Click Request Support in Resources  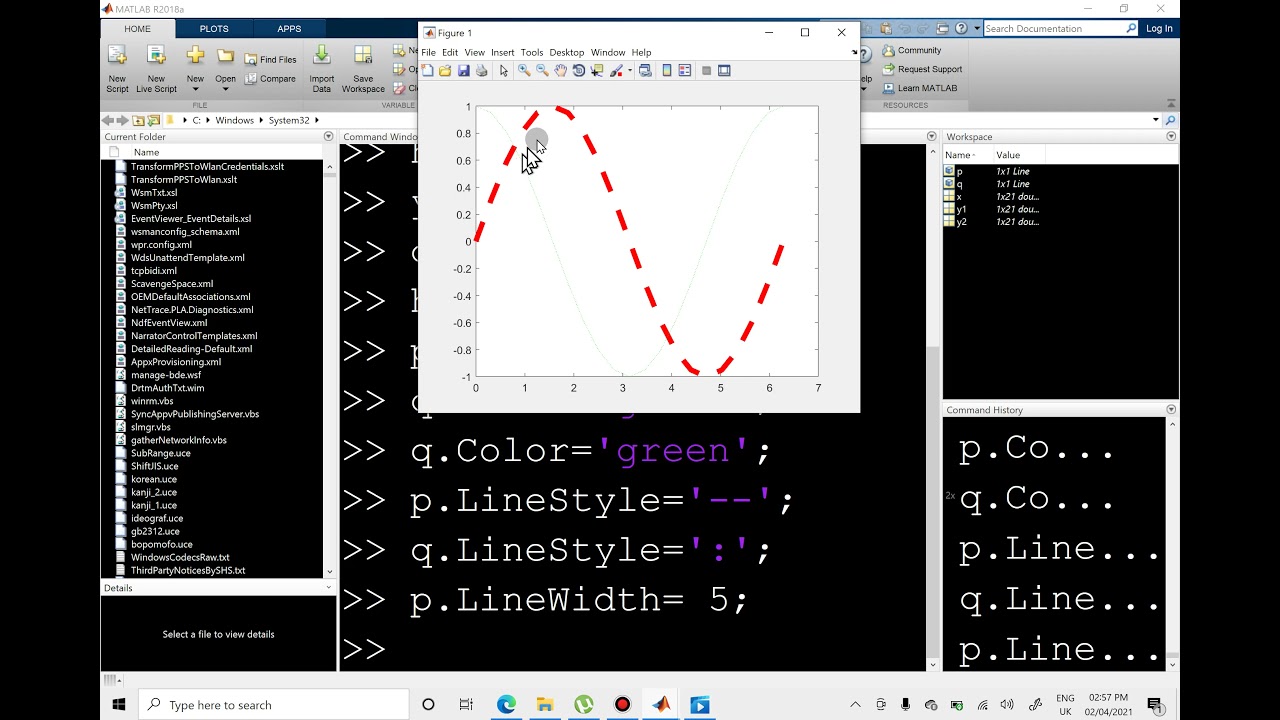click(922, 69)
